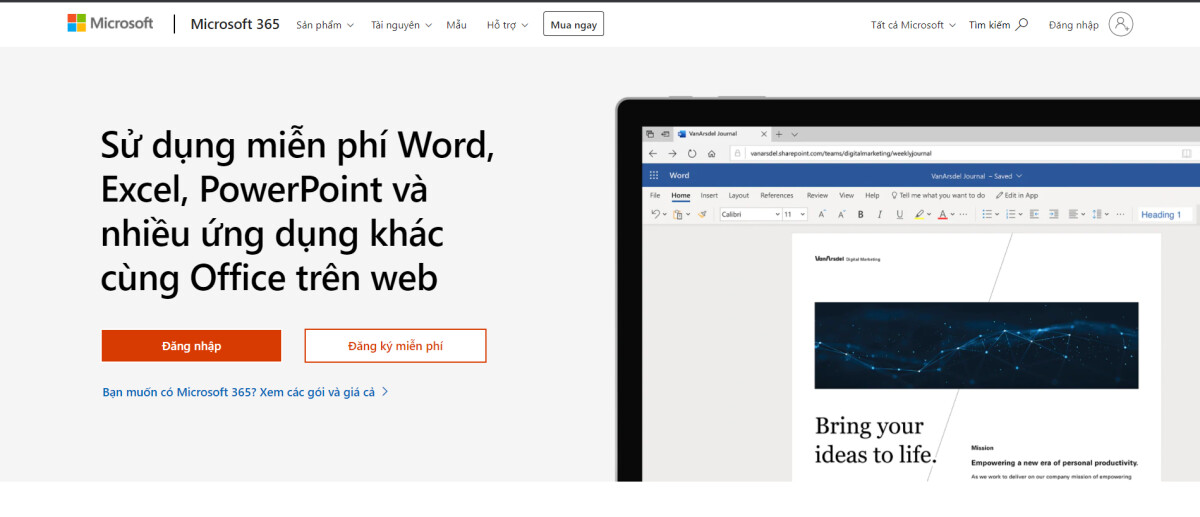Expand the browser tab list chevron in preview
Viewport: 1200px width, 517px height.
795,134
